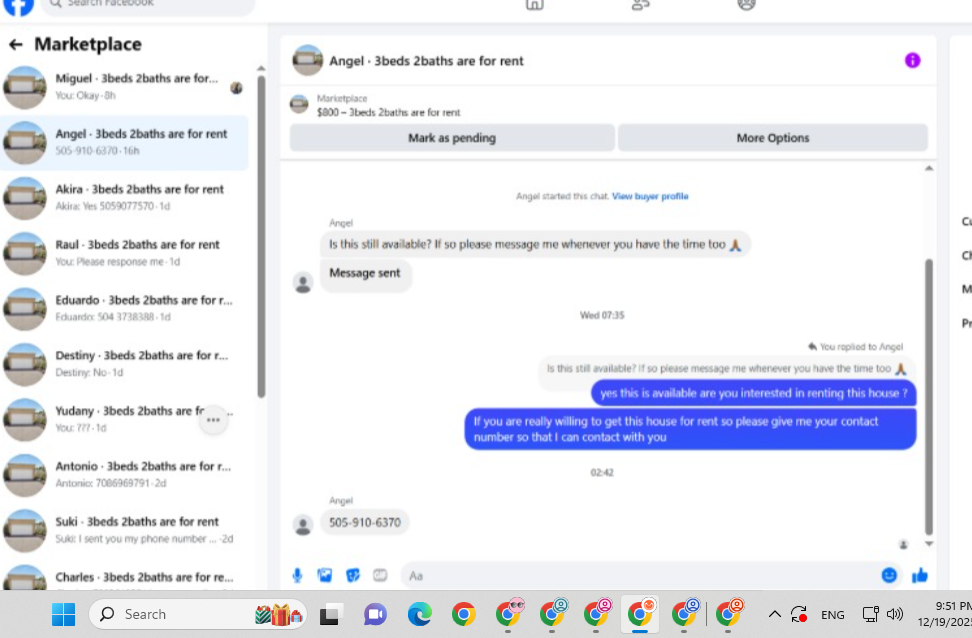The width and height of the screenshot is (972, 638).
Task: Go back using the Marketplace back arrow
Action: click(x=15, y=44)
